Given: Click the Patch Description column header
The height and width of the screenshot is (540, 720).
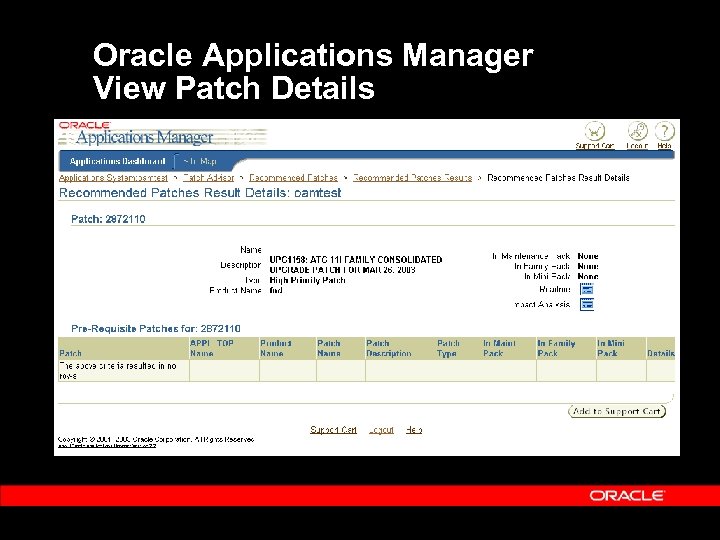Looking at the screenshot, I should coord(388,348).
